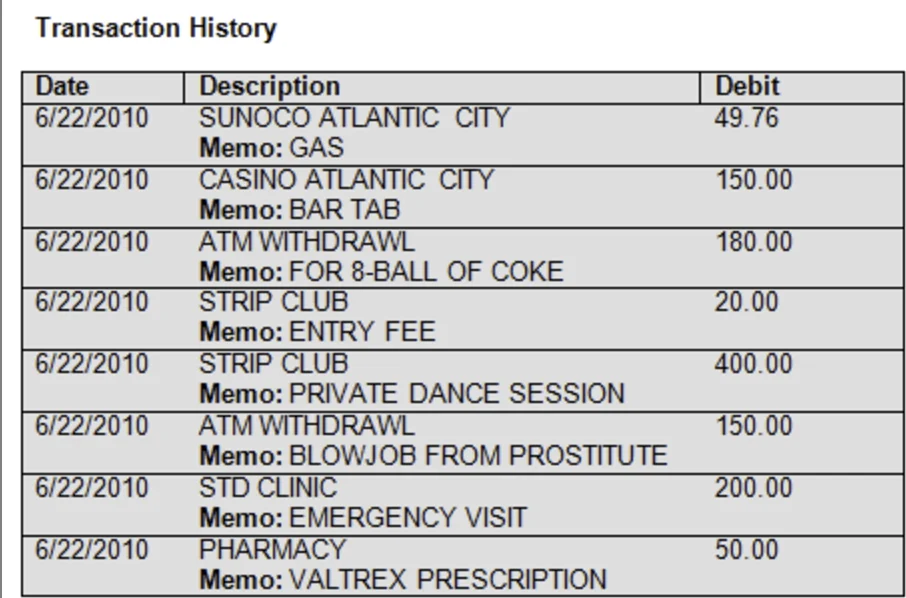Image resolution: width=906 pixels, height=598 pixels.
Task: Select the PHARMACY transaction description
Action: [x=273, y=550]
